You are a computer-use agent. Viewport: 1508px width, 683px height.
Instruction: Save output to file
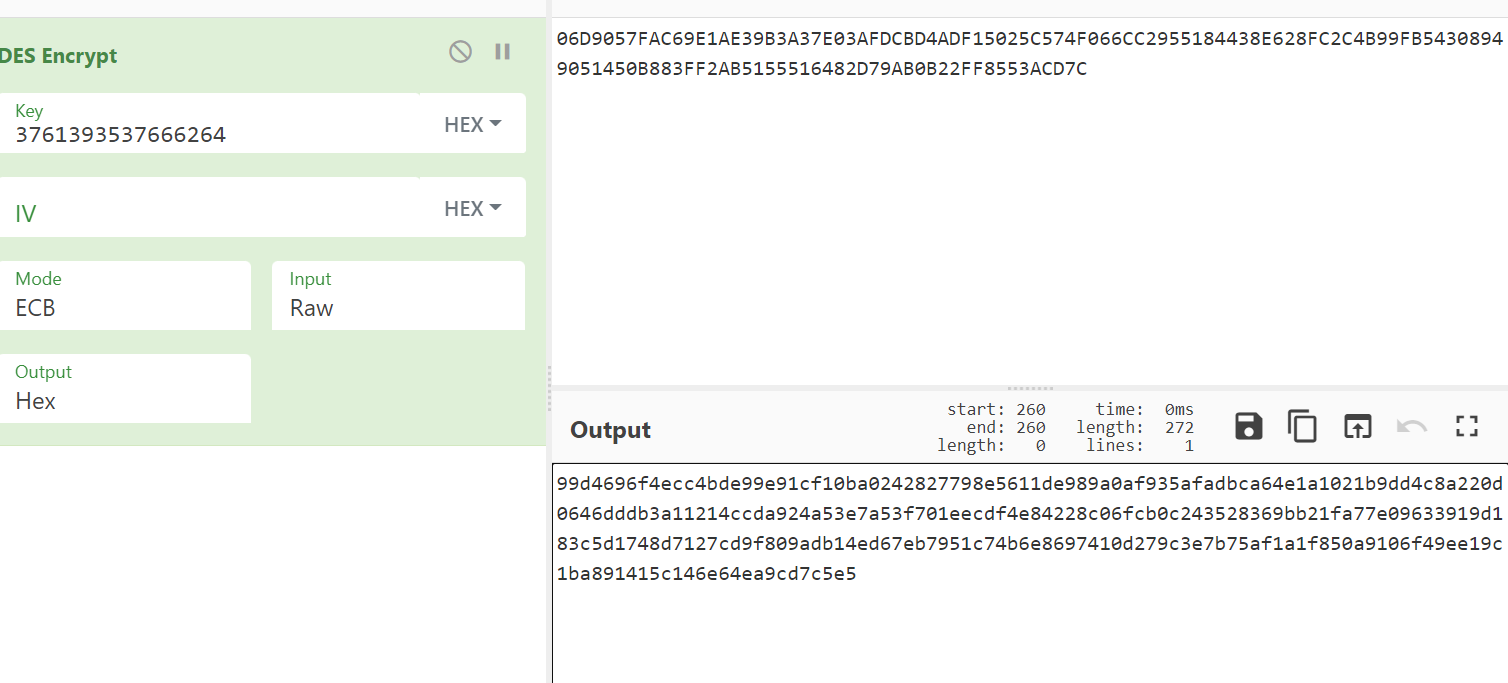1249,427
